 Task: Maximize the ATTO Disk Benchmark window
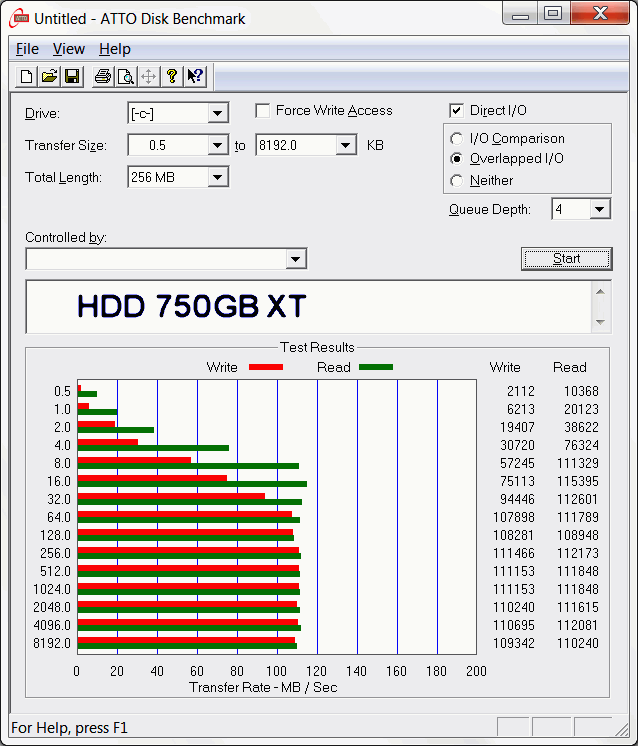coord(553,13)
